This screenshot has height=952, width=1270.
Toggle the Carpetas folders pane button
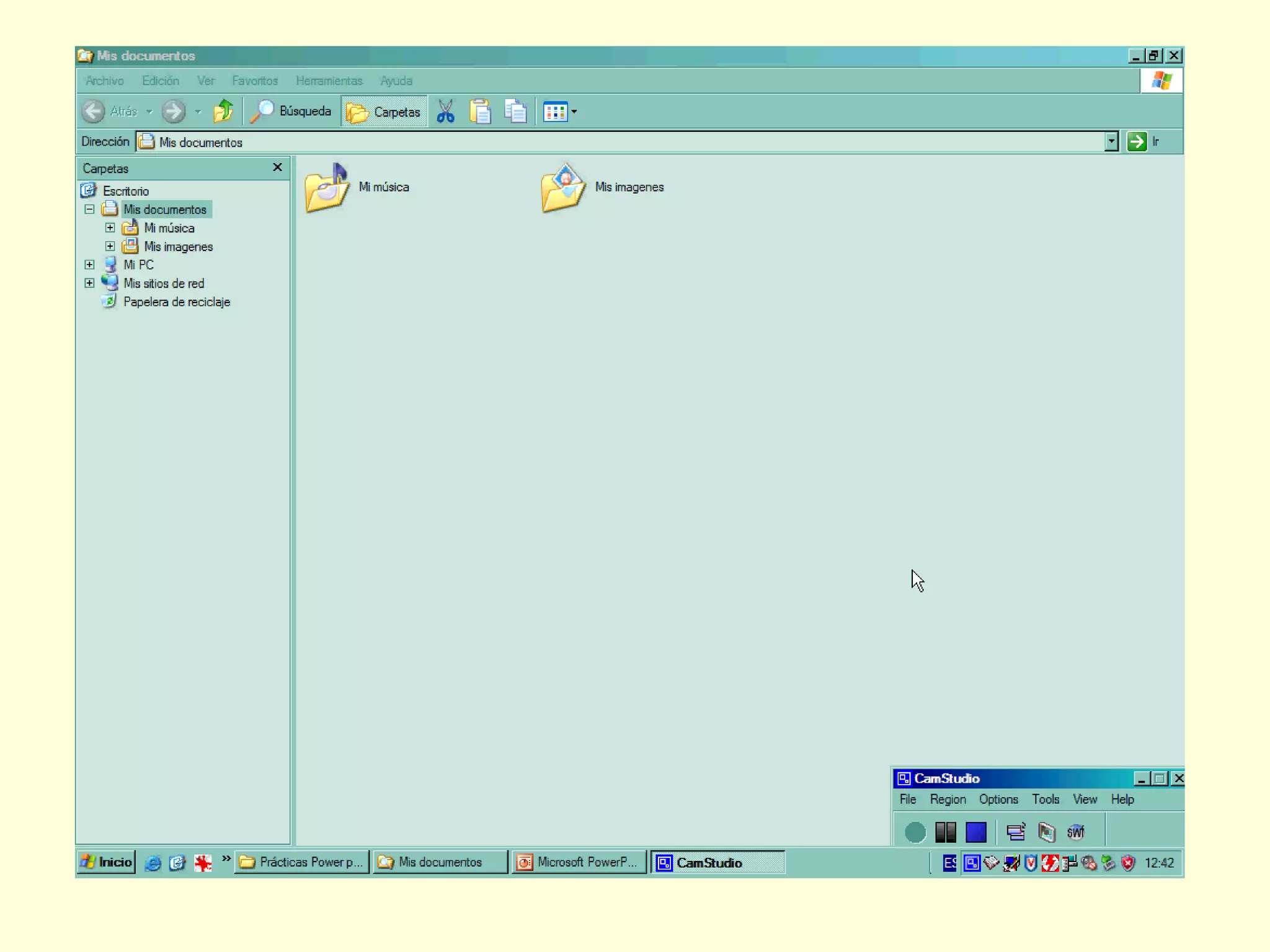[x=384, y=112]
